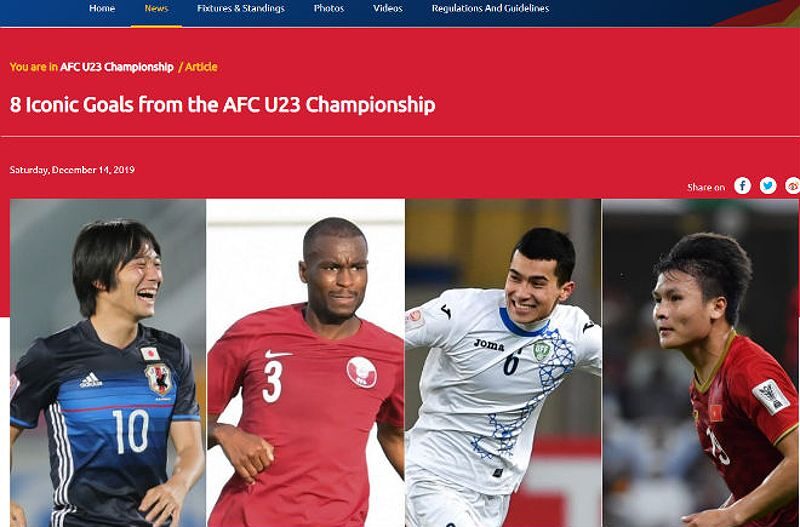Go to Fixtures & Standings
The width and height of the screenshot is (800, 527).
(x=241, y=8)
